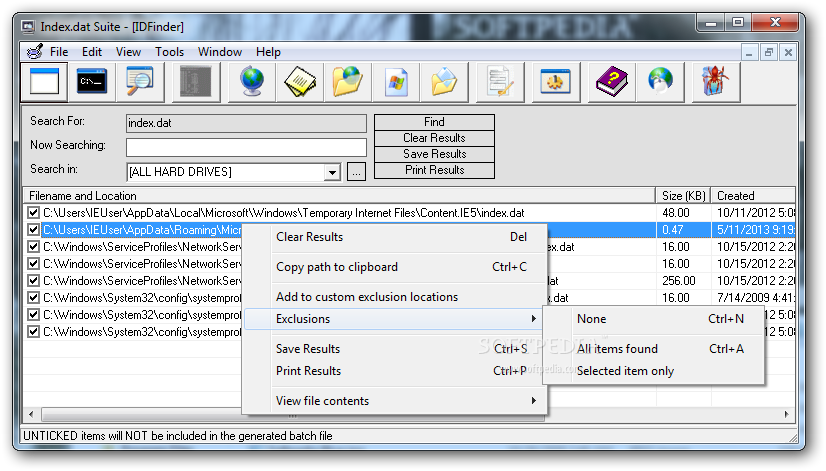Toggle checkbox of the 256.00 KB row
826x471 pixels.
[33, 280]
